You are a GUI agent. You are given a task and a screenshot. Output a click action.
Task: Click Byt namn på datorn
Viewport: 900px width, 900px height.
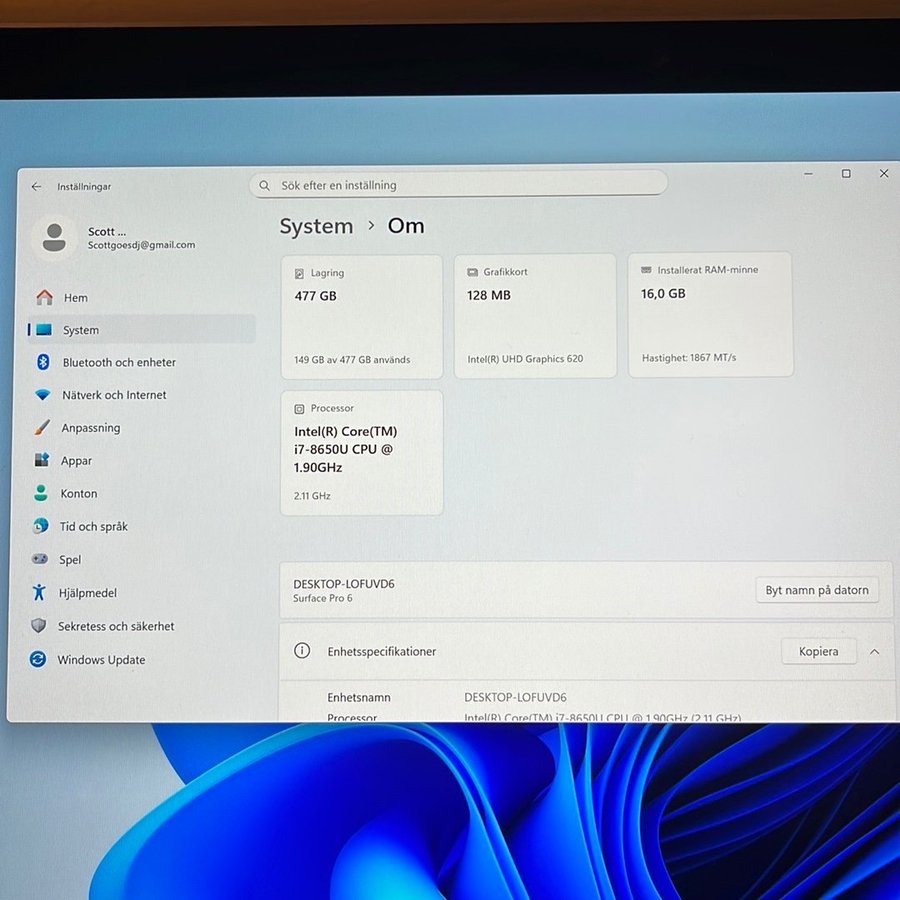pos(816,590)
